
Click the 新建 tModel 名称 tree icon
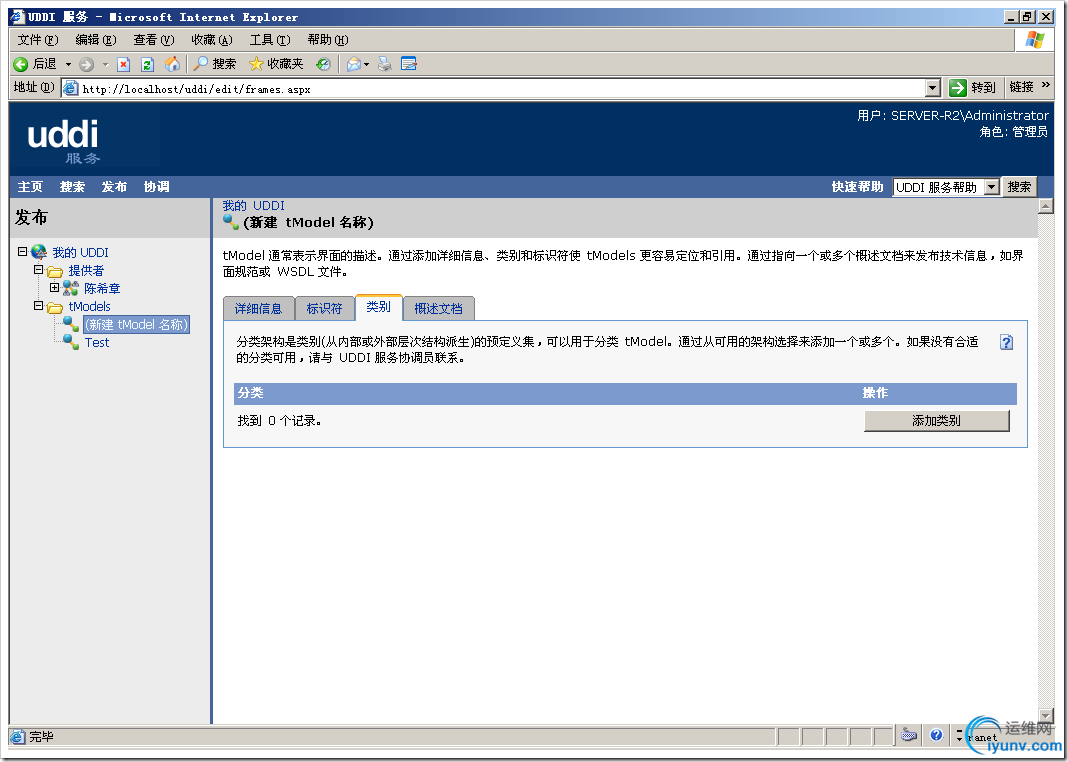pyautogui.click(x=71, y=323)
